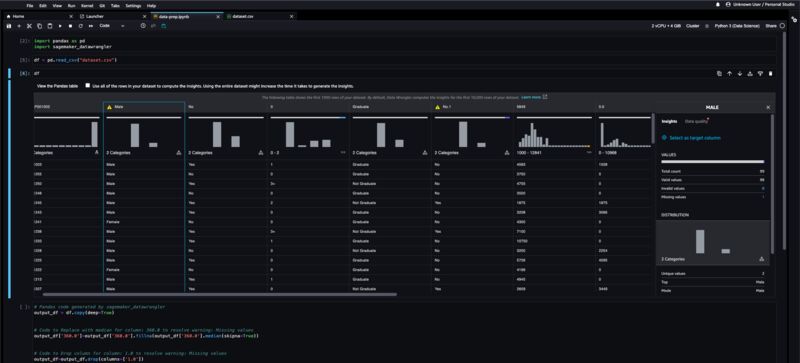Click the kernel status circle icon
The image size is (800, 363).
pyautogui.click(x=782, y=26)
